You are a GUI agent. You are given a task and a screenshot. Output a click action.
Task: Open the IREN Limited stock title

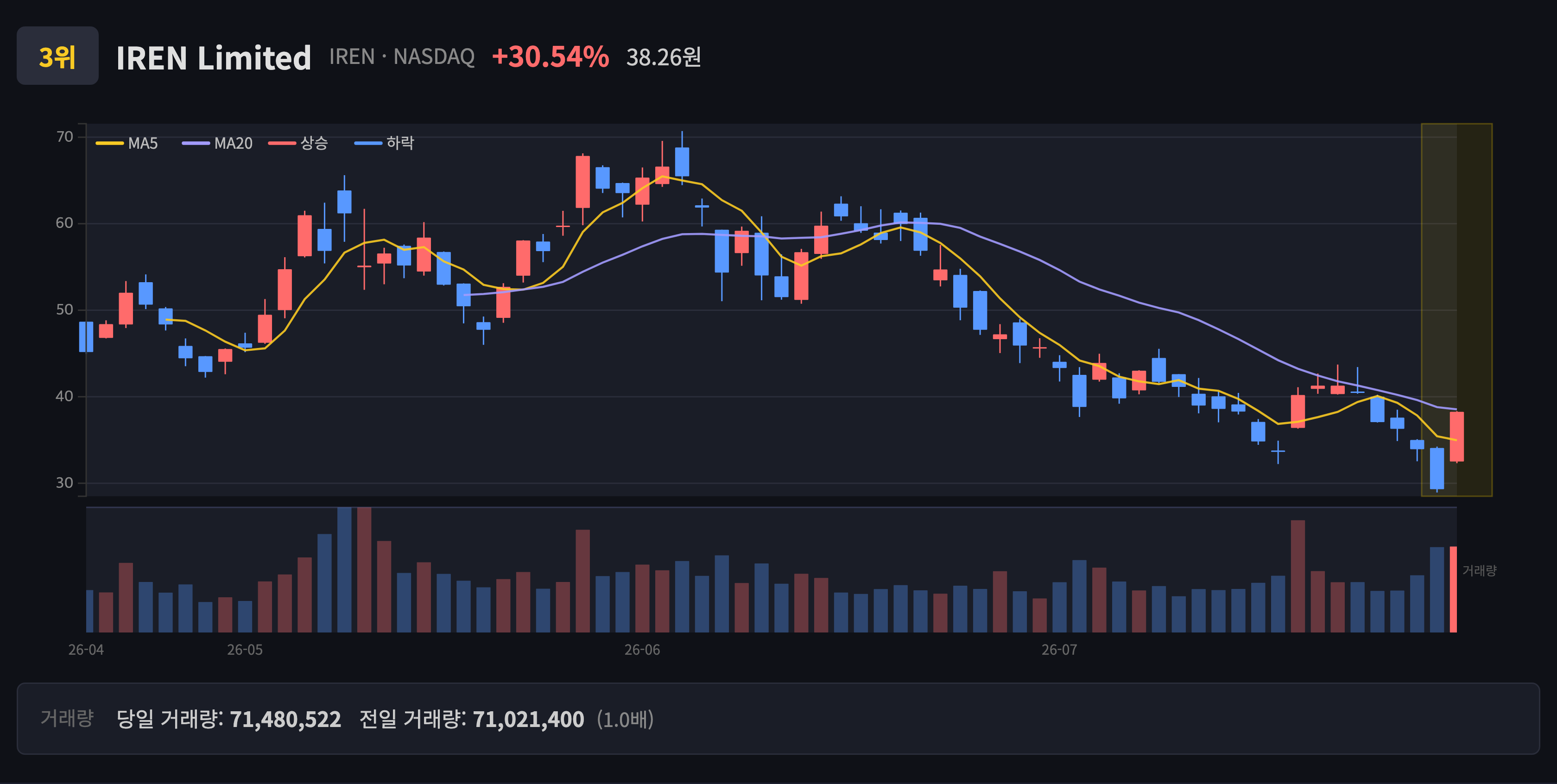(213, 57)
